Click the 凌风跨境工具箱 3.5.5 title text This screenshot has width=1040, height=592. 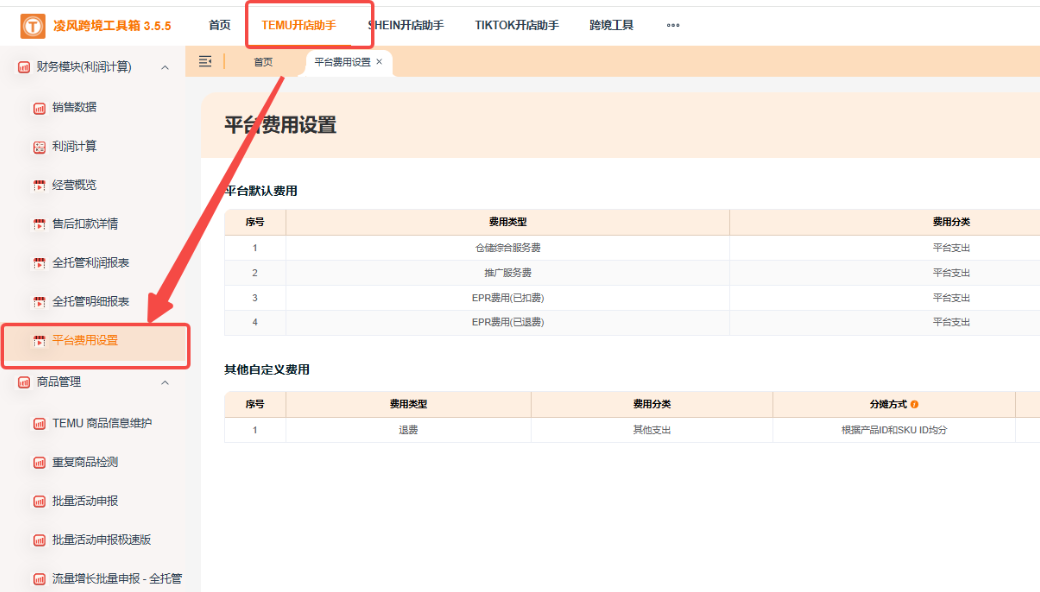(112, 26)
